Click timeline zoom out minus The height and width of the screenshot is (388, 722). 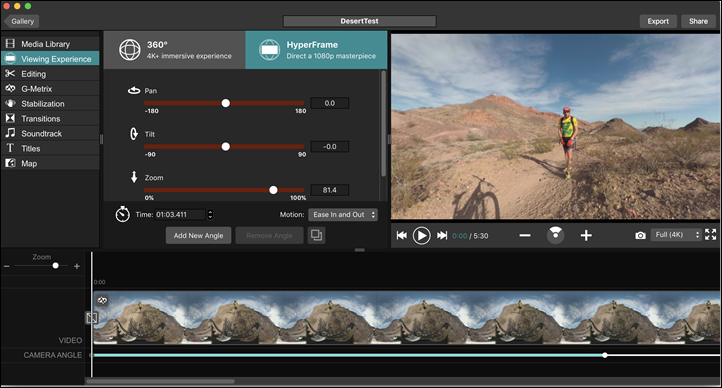pos(6,266)
